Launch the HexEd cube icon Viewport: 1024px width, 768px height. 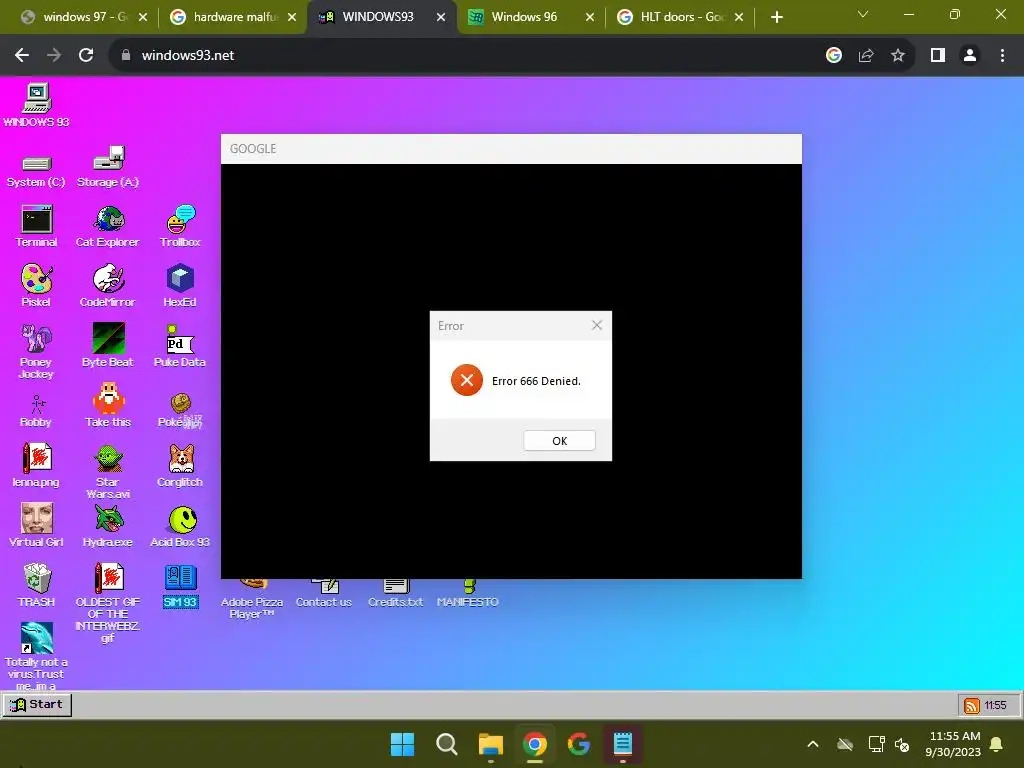point(180,286)
